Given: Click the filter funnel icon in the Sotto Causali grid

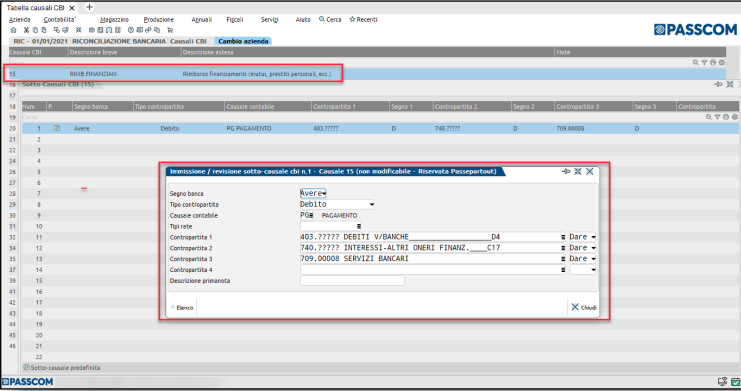Looking at the screenshot, I should coord(717,117).
